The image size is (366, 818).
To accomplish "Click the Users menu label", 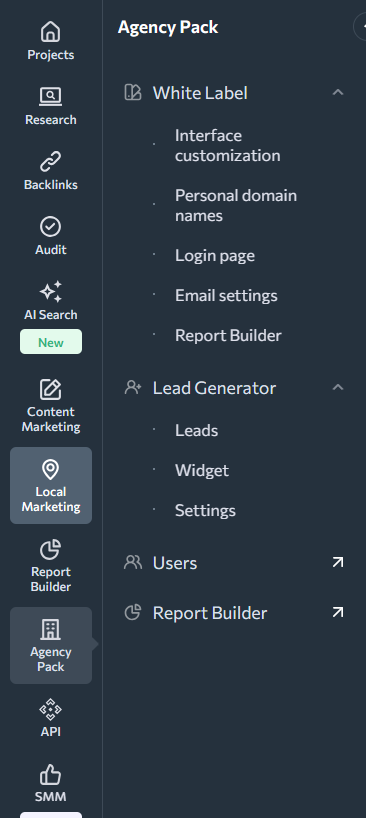I will (175, 563).
